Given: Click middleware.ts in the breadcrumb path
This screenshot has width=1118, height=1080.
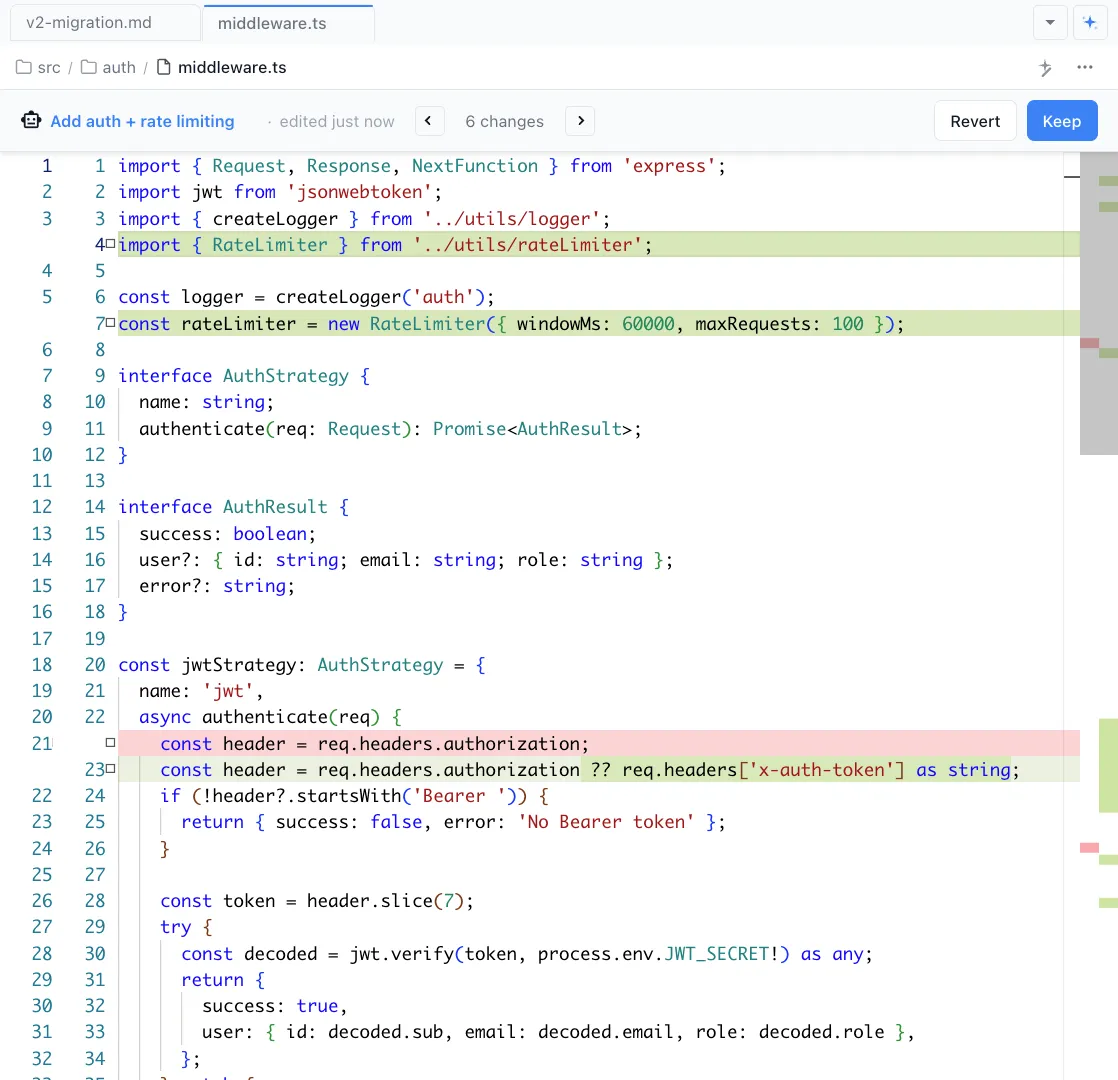Looking at the screenshot, I should pos(232,67).
